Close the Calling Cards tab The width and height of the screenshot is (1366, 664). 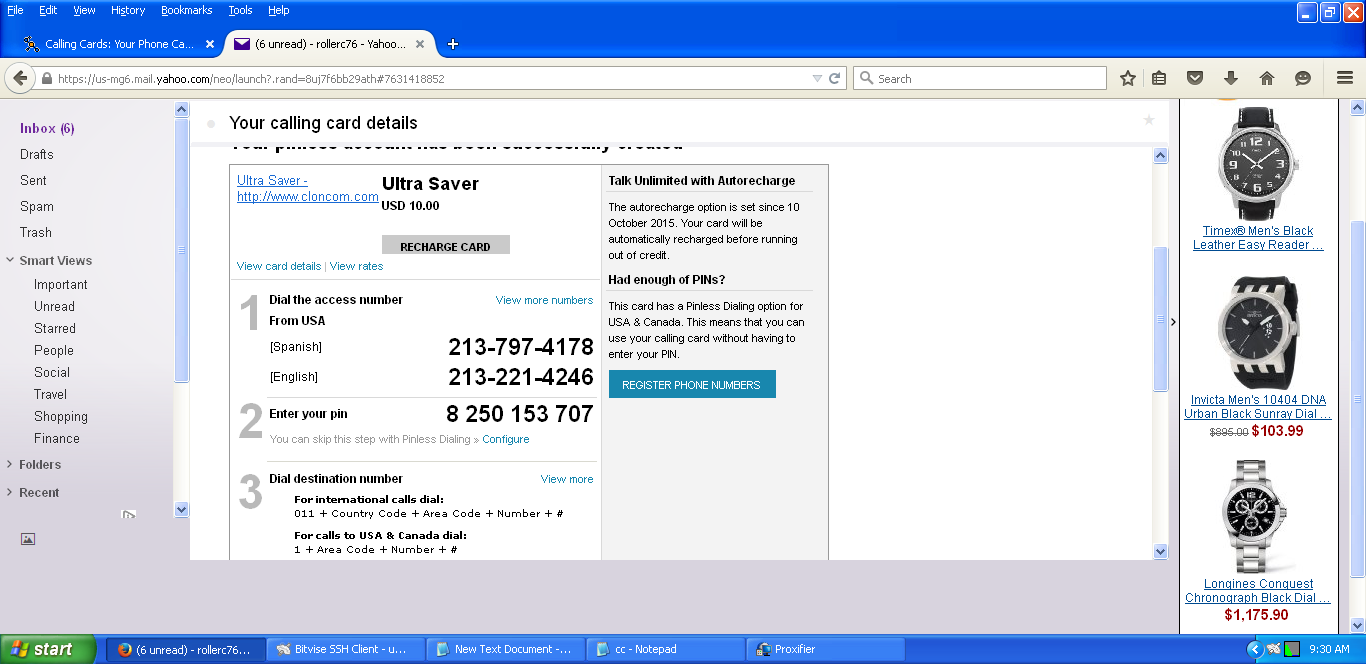(209, 44)
